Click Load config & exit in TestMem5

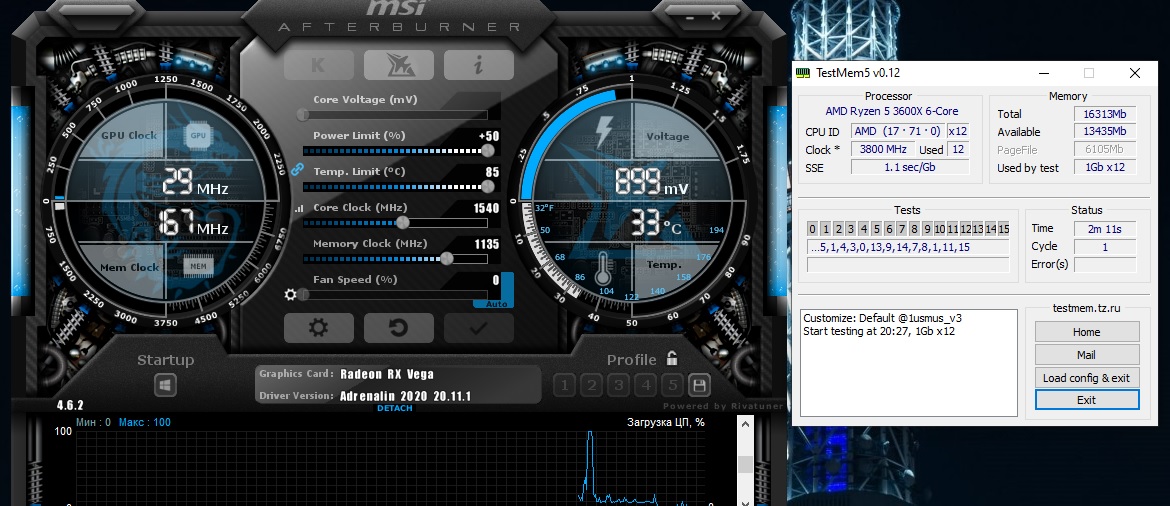click(1086, 378)
